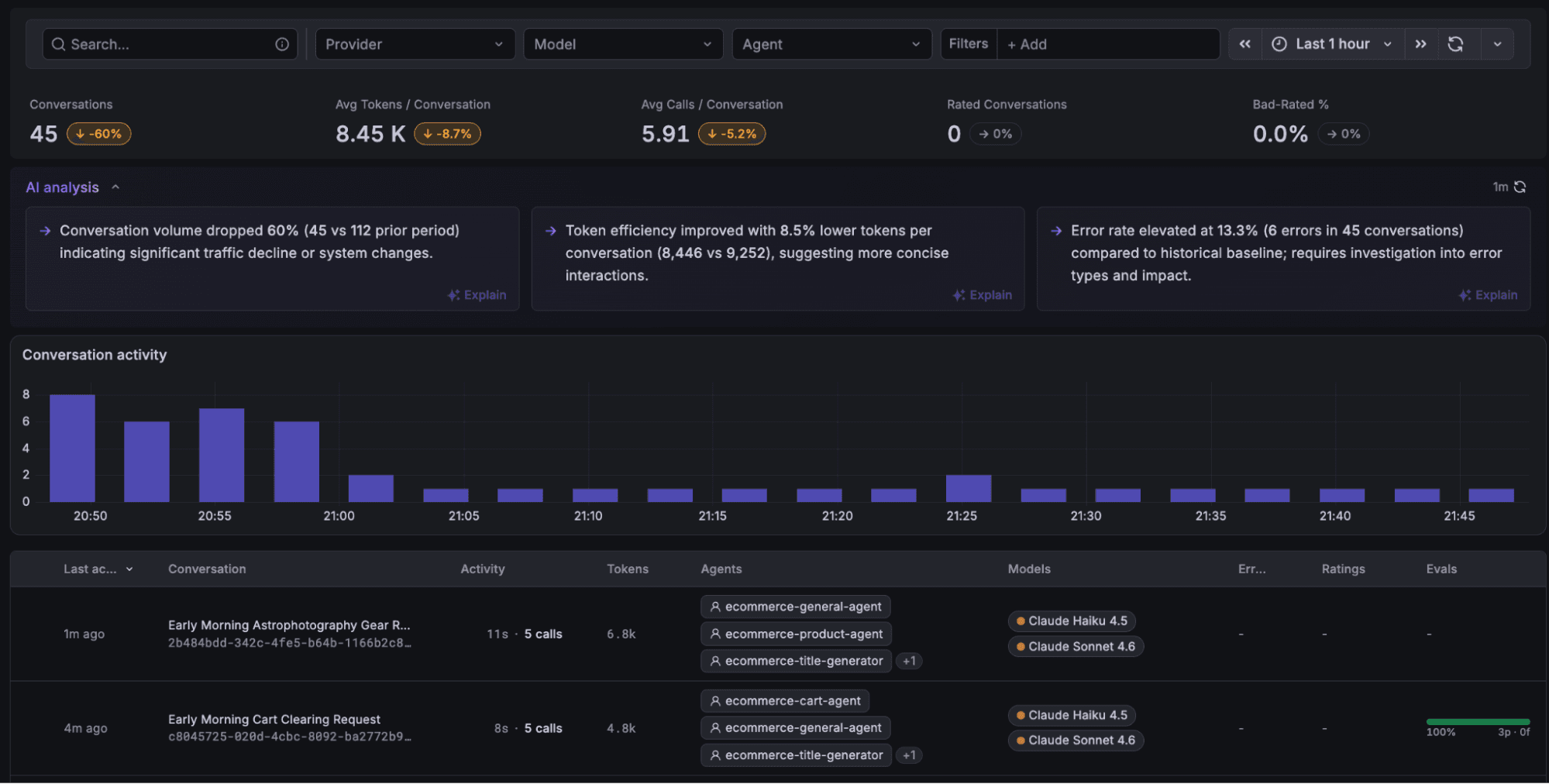Click Claude Sonnet 4.6 tag in Cart Clearing row
The width and height of the screenshot is (1549, 784).
pos(1076,740)
